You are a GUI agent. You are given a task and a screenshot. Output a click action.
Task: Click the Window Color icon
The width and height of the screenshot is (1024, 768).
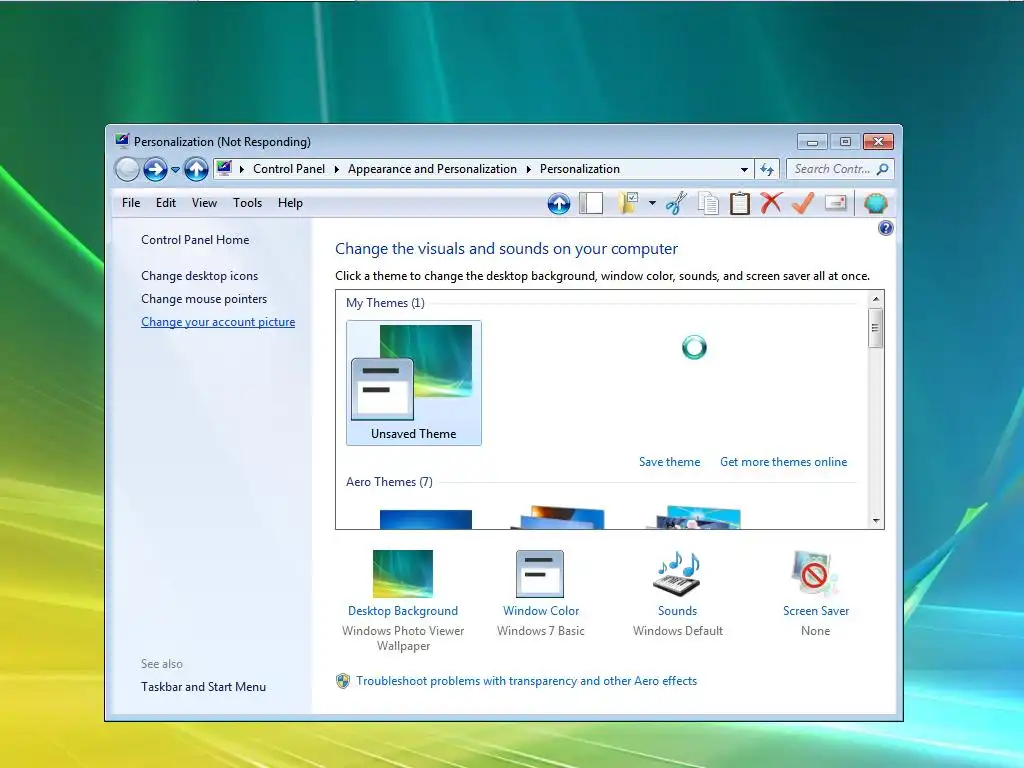pos(539,573)
